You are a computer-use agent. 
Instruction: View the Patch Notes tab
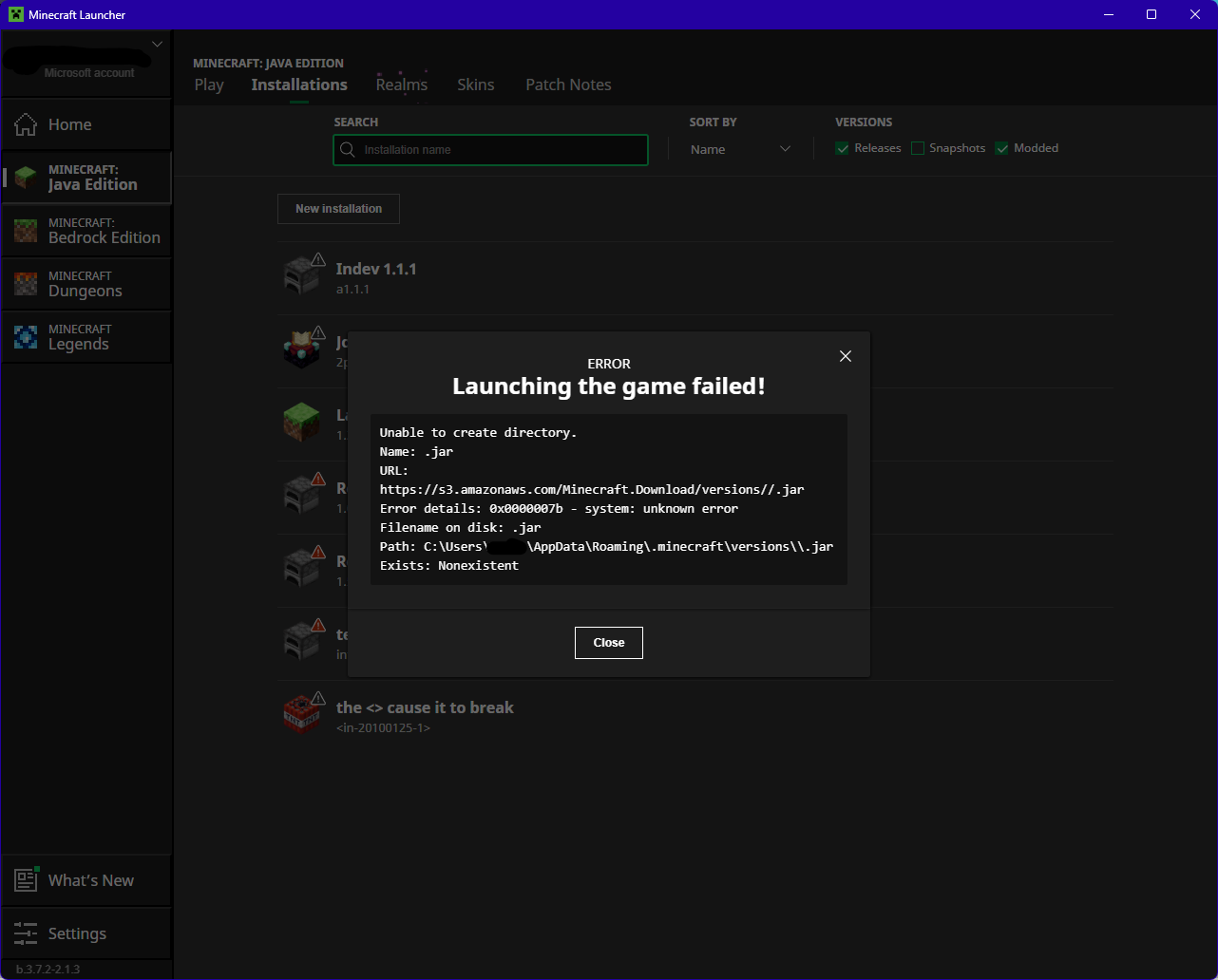point(568,85)
